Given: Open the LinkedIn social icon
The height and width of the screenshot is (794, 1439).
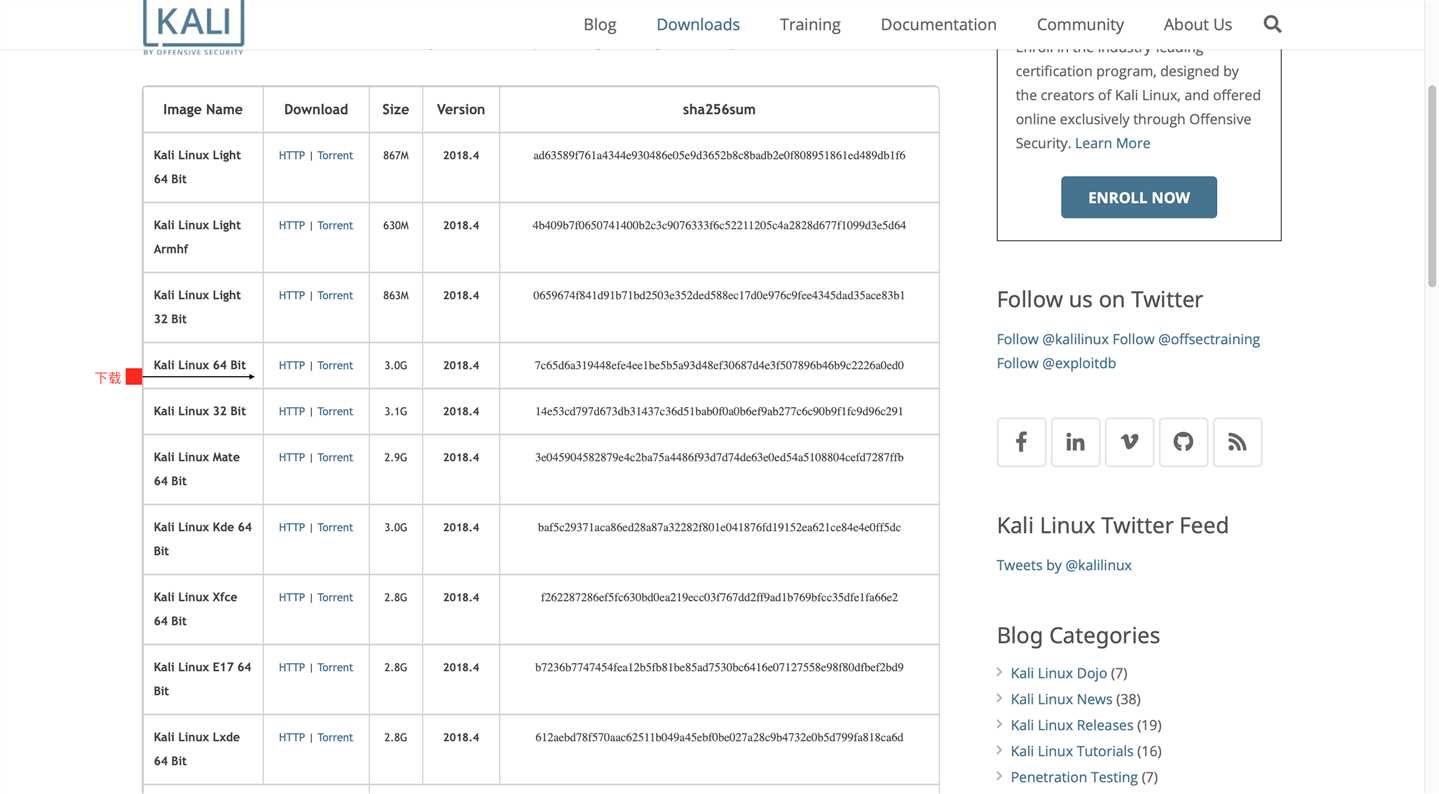Looking at the screenshot, I should pos(1075,442).
